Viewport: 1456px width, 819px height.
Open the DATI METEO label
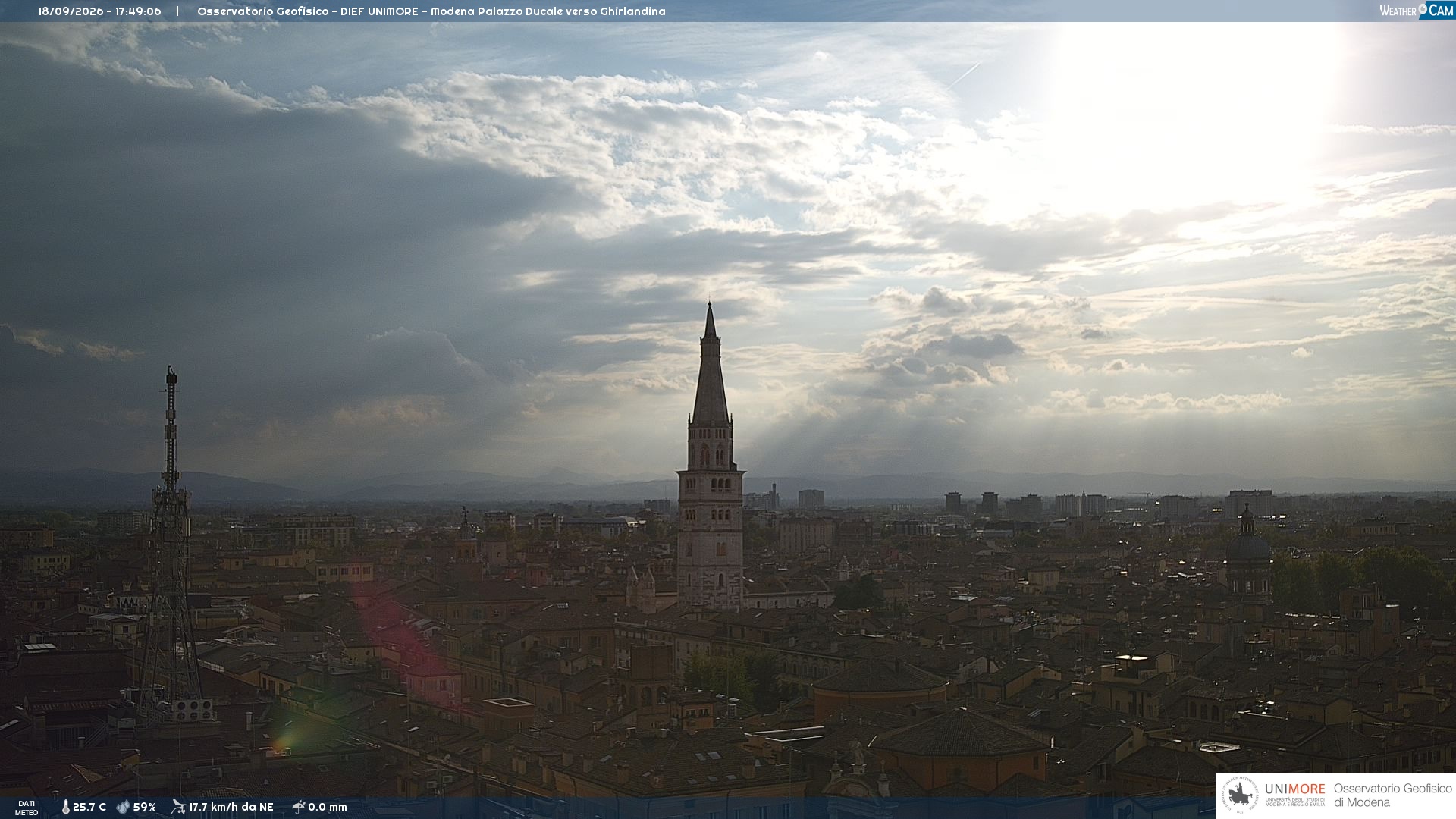[27, 808]
